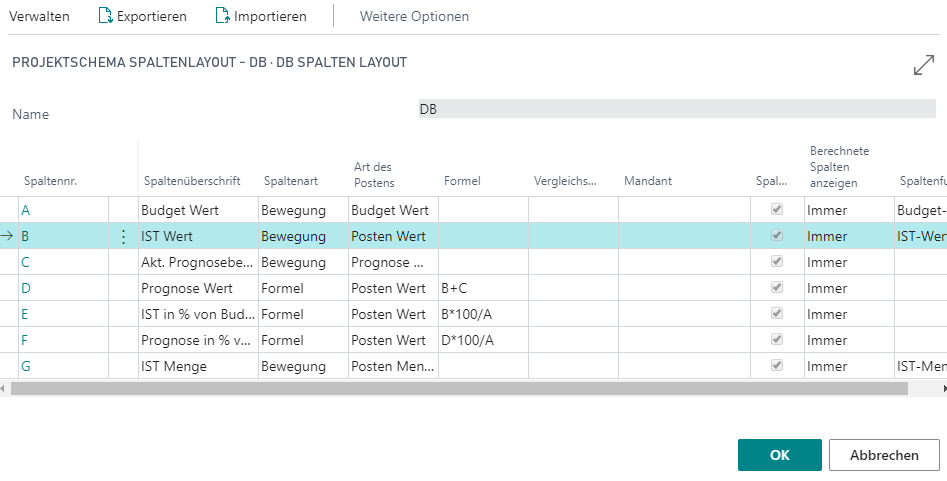Click the Vergleichs... cell in row D
The width and height of the screenshot is (947, 481).
point(573,288)
